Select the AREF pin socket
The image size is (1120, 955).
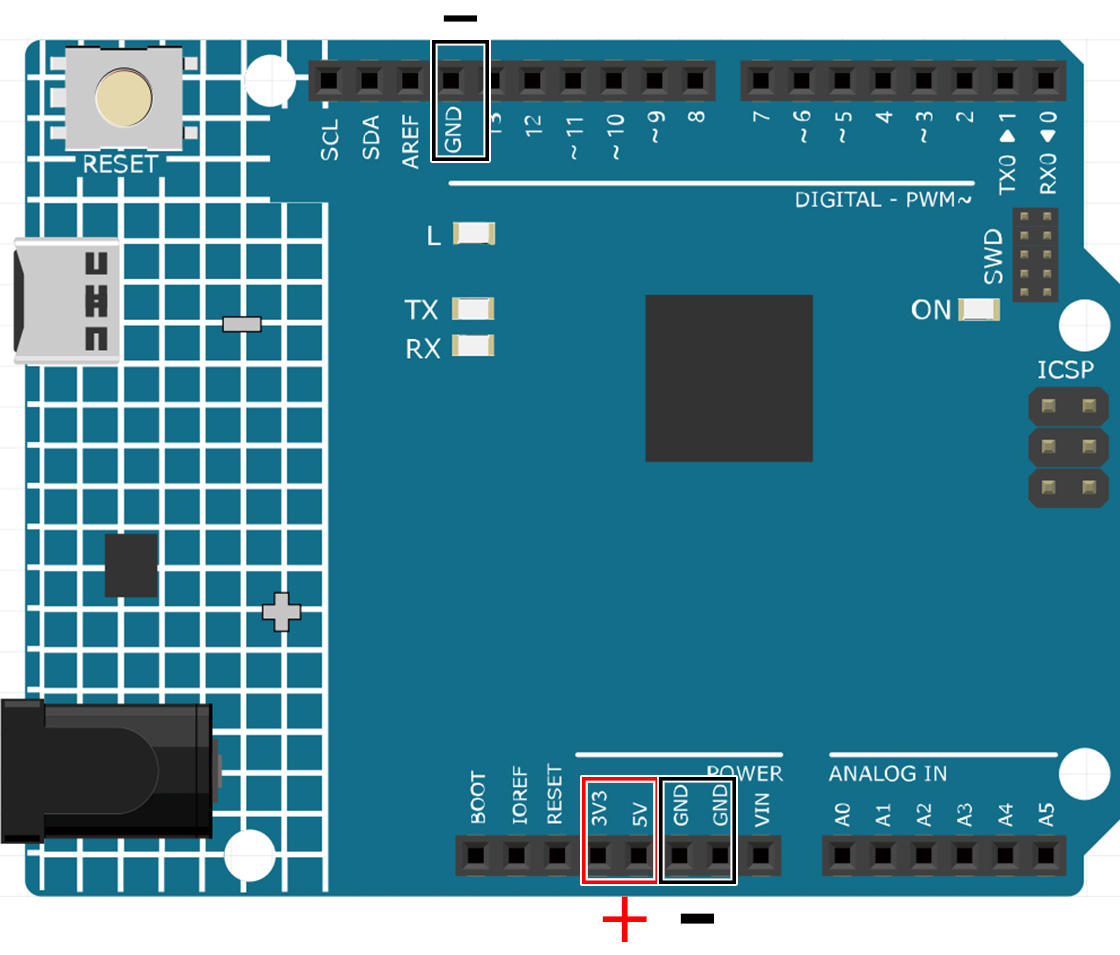[410, 80]
